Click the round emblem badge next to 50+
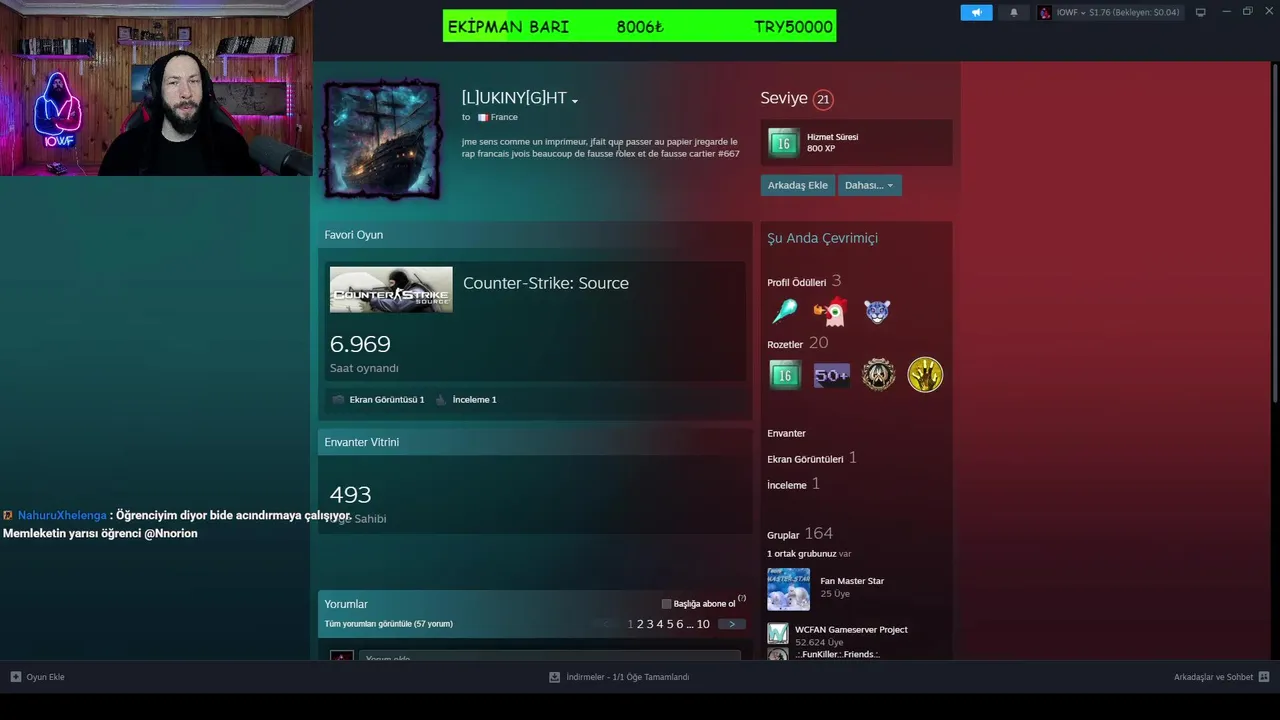Viewport: 1280px width, 720px height. tap(879, 375)
